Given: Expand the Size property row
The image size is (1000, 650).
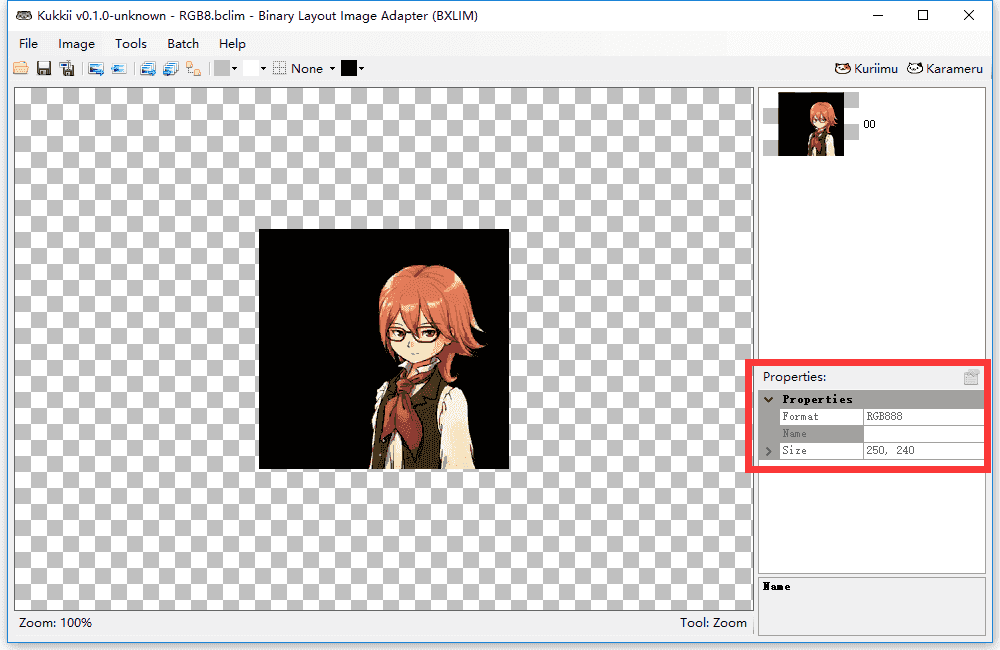Looking at the screenshot, I should 768,451.
